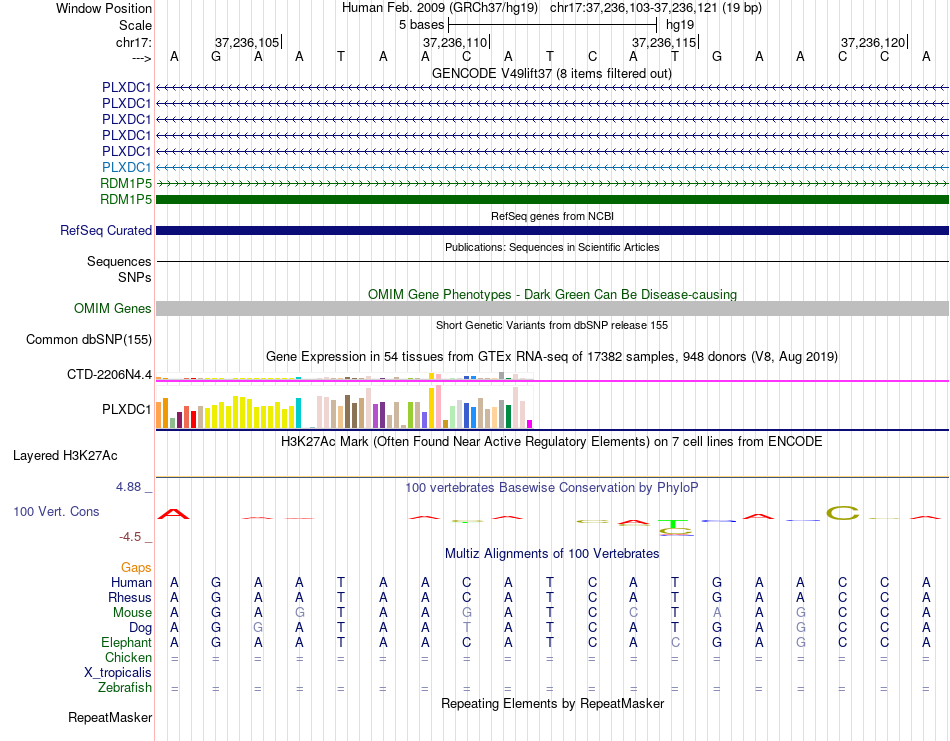Click the 37,236,110 position marker
Viewport: 950px width, 741px height.
tap(456, 42)
